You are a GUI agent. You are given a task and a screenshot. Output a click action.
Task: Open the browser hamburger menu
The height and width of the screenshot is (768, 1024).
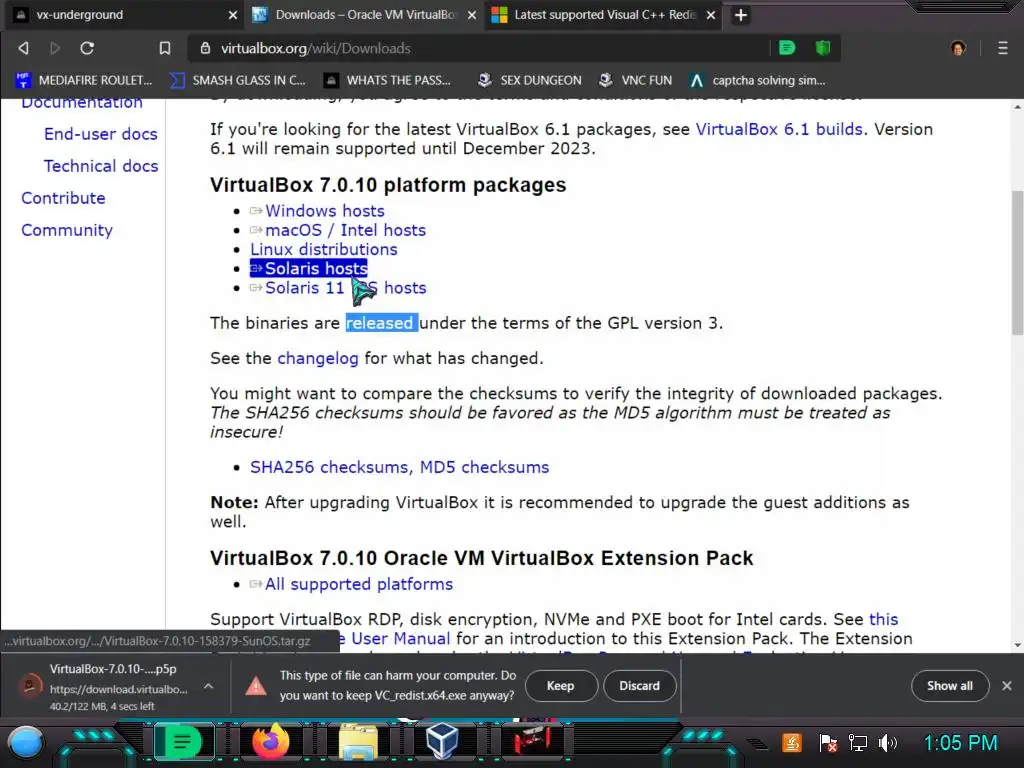tap(1003, 48)
